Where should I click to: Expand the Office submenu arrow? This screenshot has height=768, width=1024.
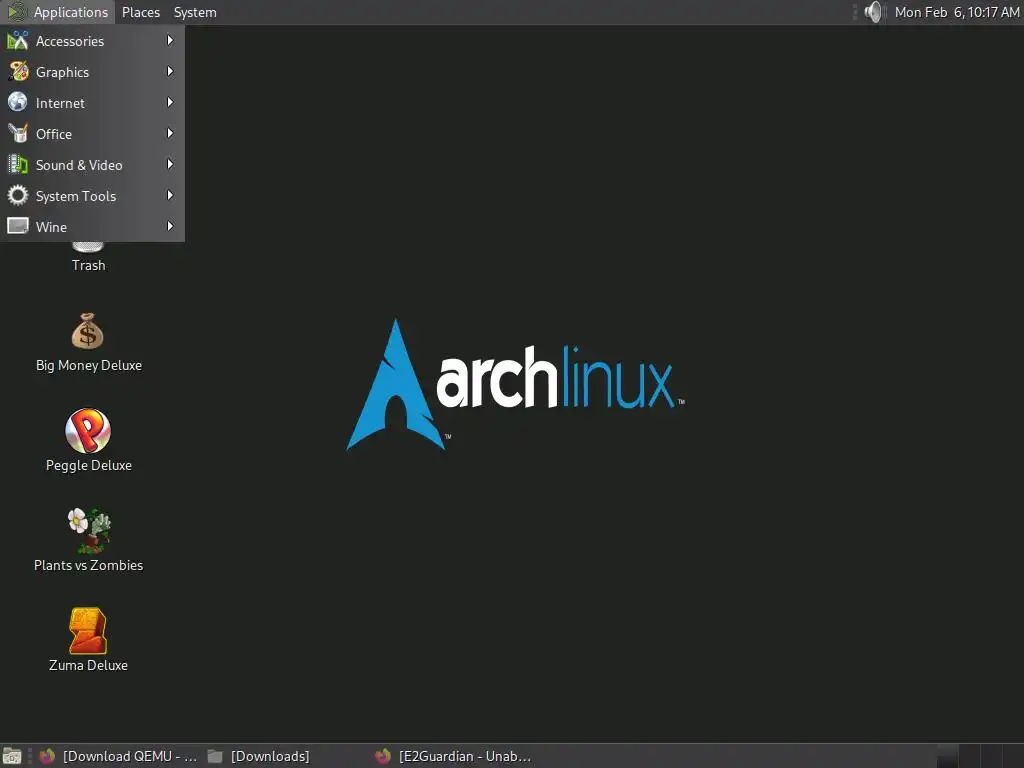pyautogui.click(x=170, y=133)
